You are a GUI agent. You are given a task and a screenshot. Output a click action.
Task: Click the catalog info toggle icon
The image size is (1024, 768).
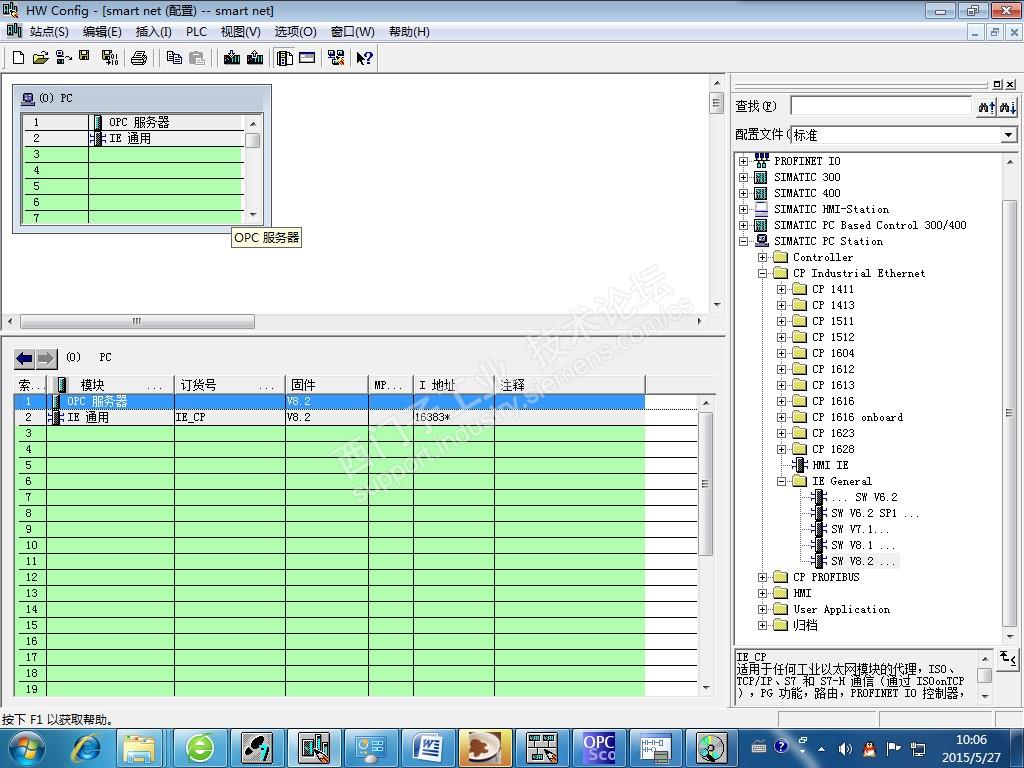point(1008,658)
